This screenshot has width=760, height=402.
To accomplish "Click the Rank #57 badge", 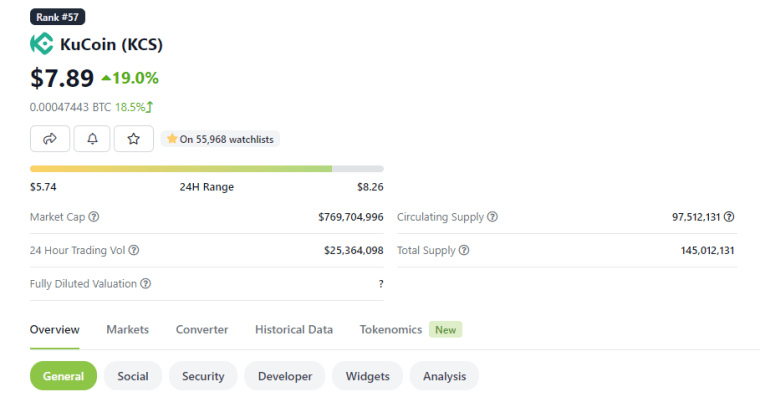I will tap(58, 16).
